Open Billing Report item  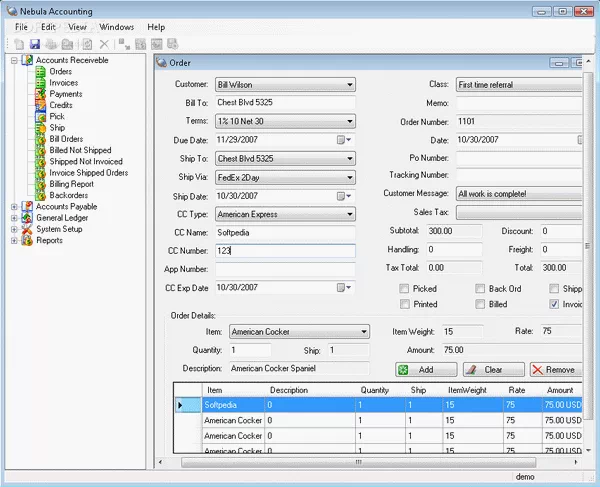[72, 184]
